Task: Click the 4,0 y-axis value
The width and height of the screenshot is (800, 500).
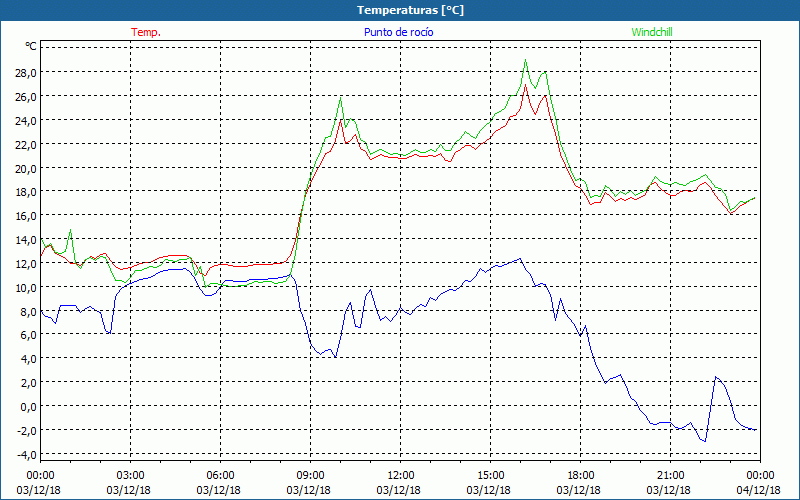Action: click(28, 359)
